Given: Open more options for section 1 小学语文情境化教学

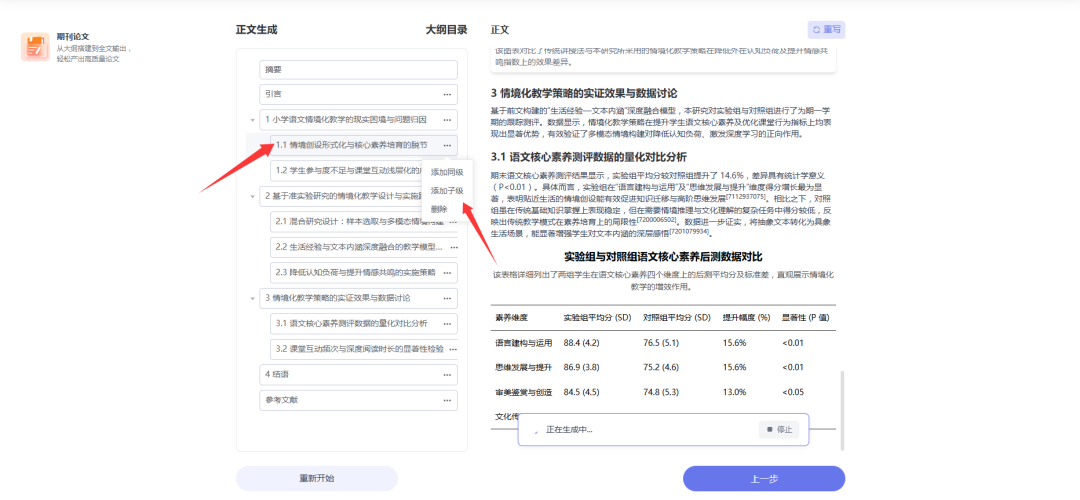Looking at the screenshot, I should pyautogui.click(x=447, y=120).
